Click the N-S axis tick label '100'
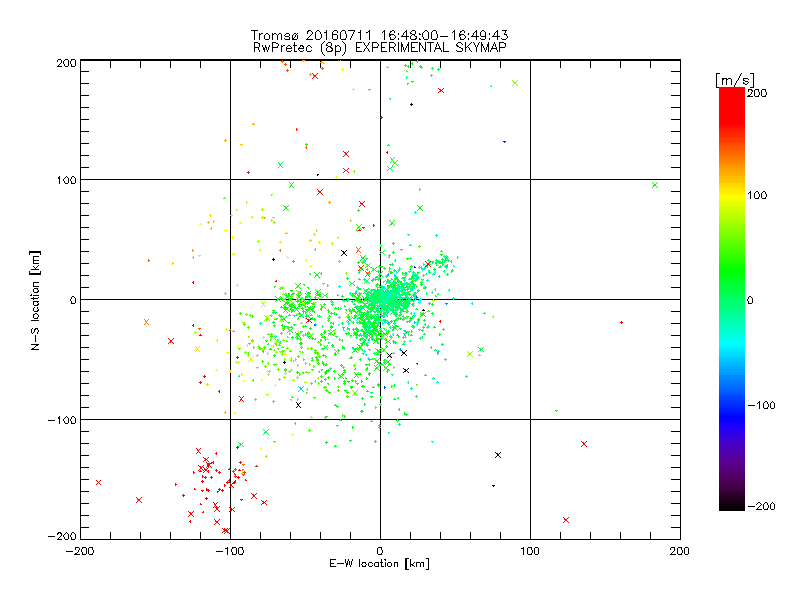Image resolution: width=800 pixels, height=600 pixels. click(66, 180)
